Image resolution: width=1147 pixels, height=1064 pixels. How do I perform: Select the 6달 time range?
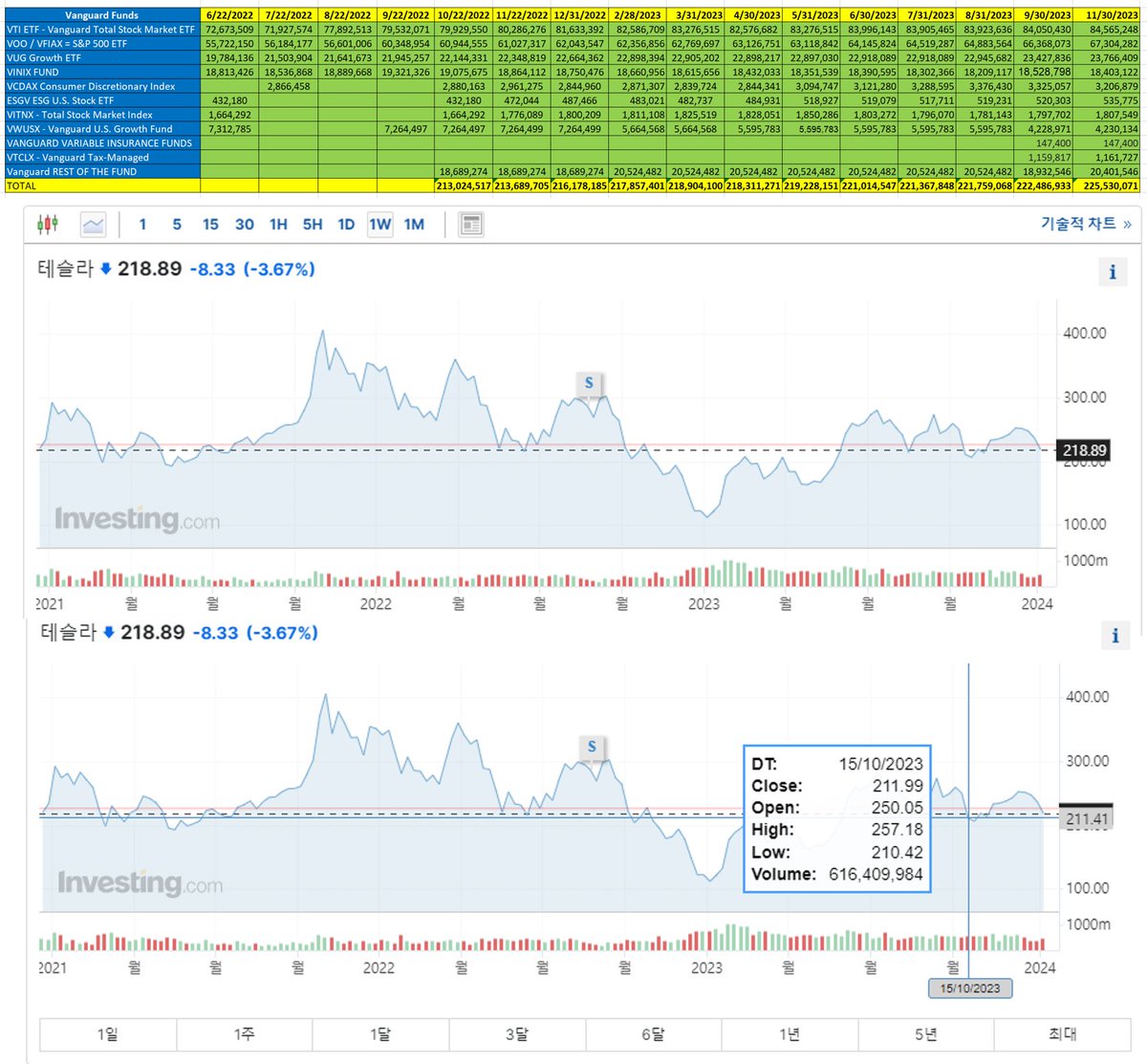653,1033
